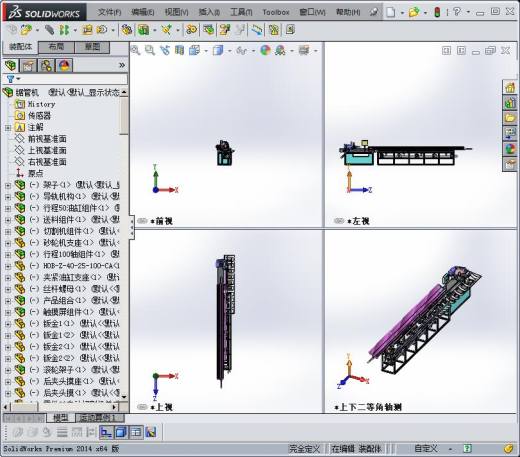
Task: Toggle the link icon beside 左视 view label
Action: (339, 221)
